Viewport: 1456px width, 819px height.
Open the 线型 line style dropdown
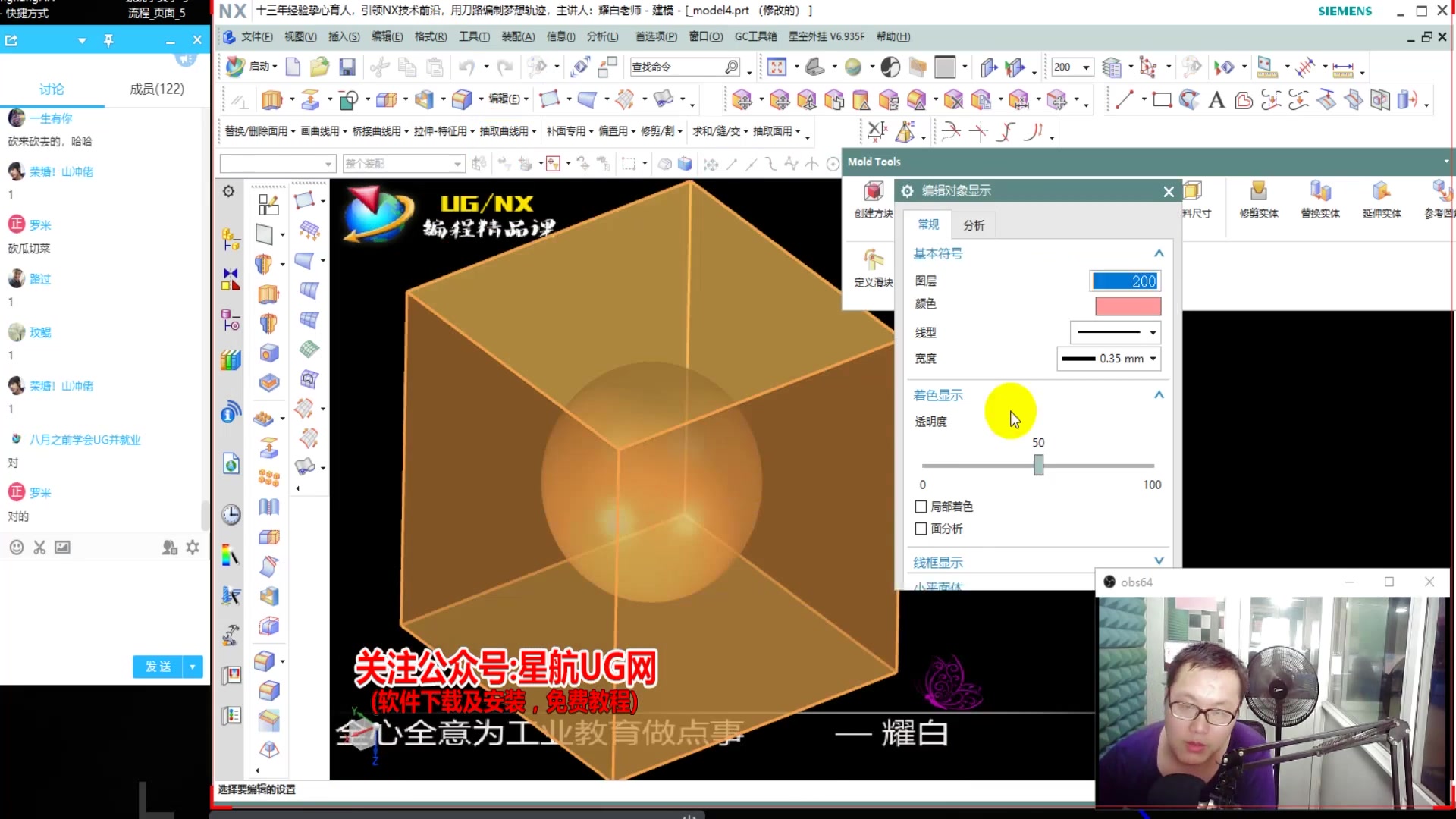[x=1153, y=332]
